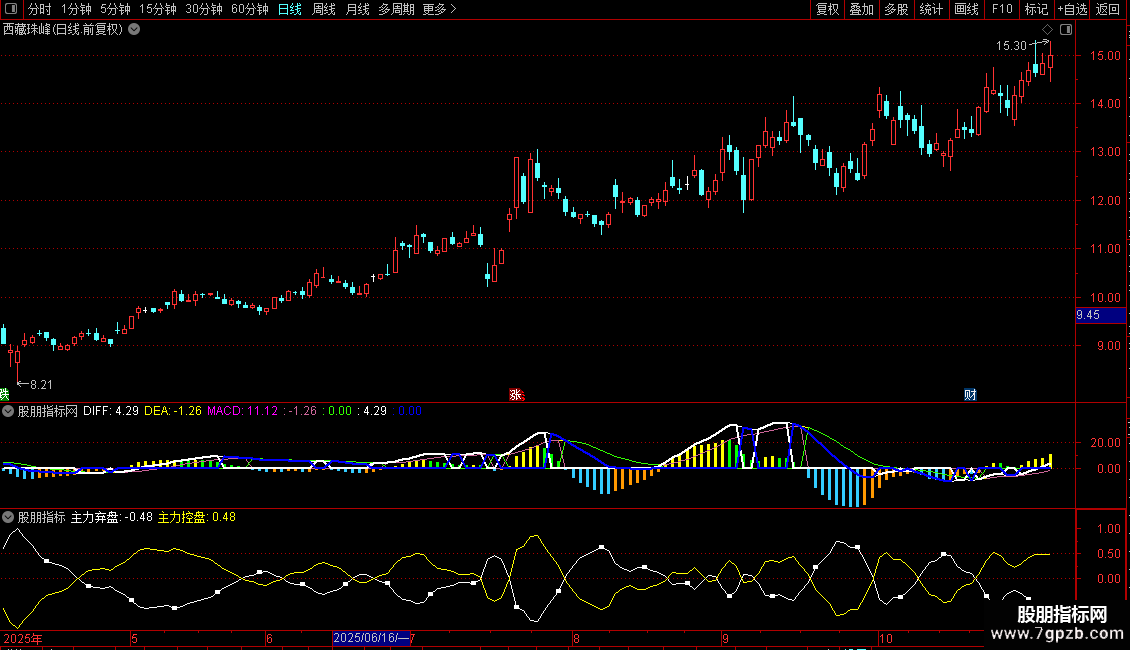The height and width of the screenshot is (650, 1130).
Task: Add stock via +自选 button
Action: [x=1072, y=9]
